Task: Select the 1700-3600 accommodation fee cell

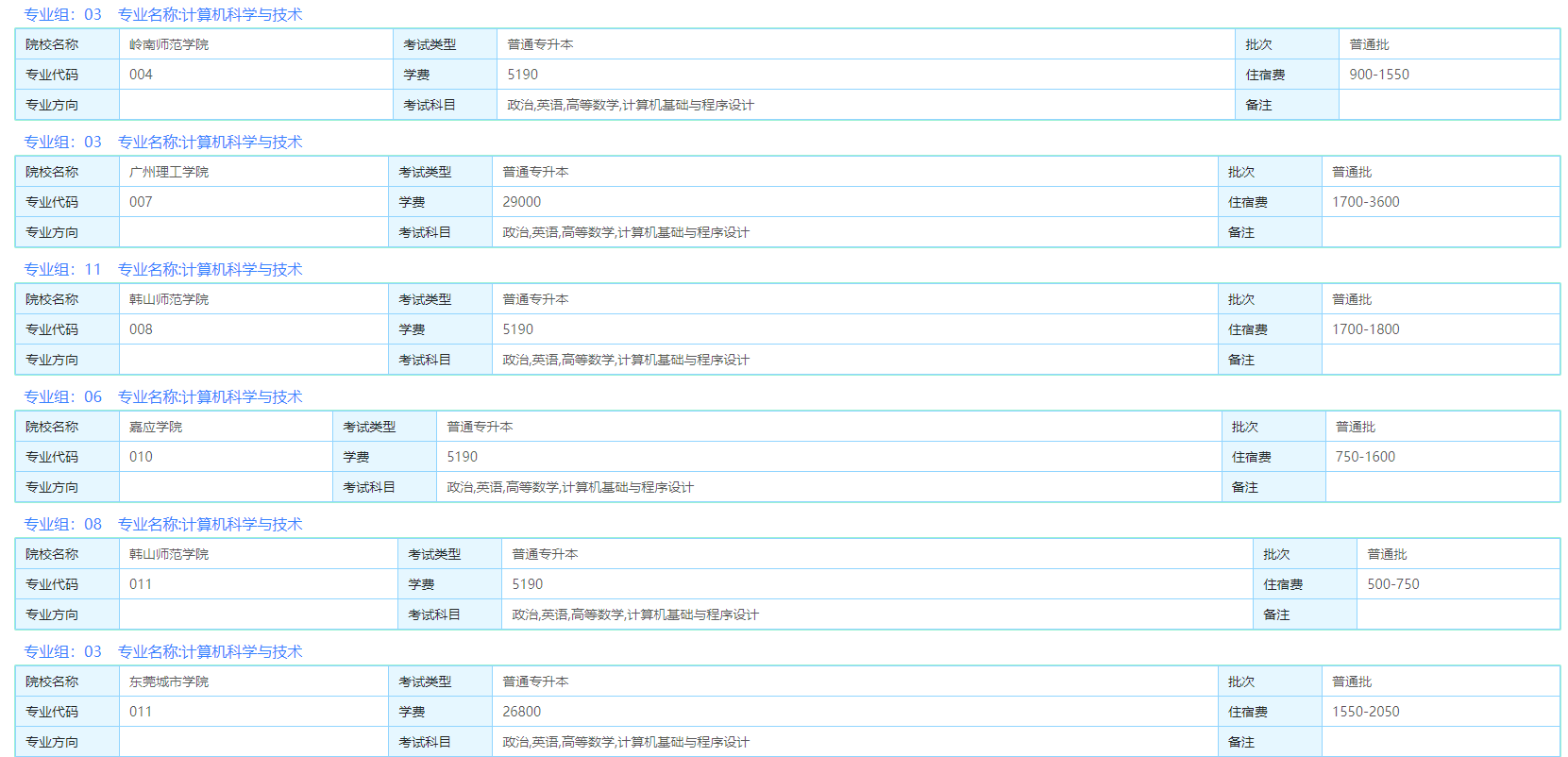Action: [x=1441, y=202]
